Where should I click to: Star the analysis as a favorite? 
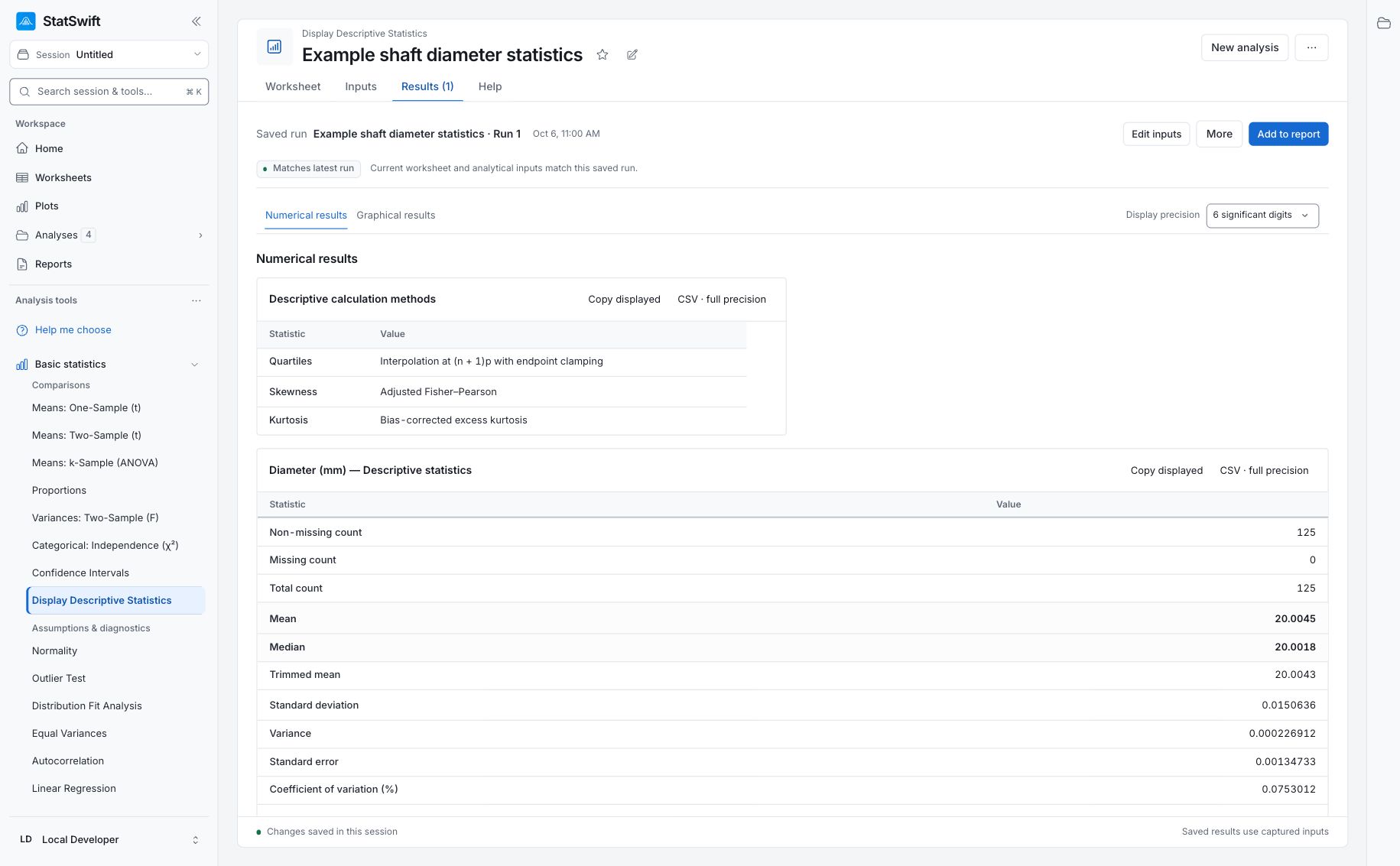[603, 55]
